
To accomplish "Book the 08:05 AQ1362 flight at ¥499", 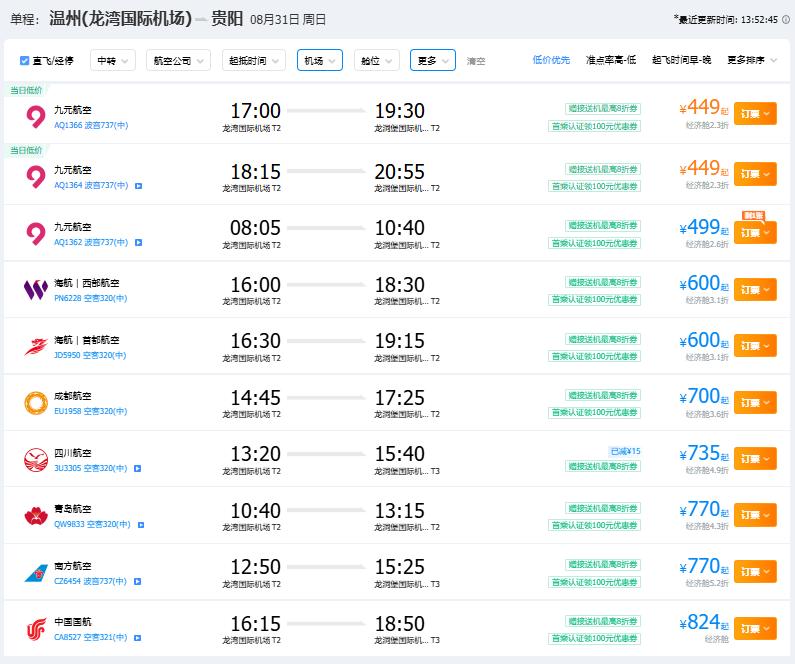I will pyautogui.click(x=755, y=233).
